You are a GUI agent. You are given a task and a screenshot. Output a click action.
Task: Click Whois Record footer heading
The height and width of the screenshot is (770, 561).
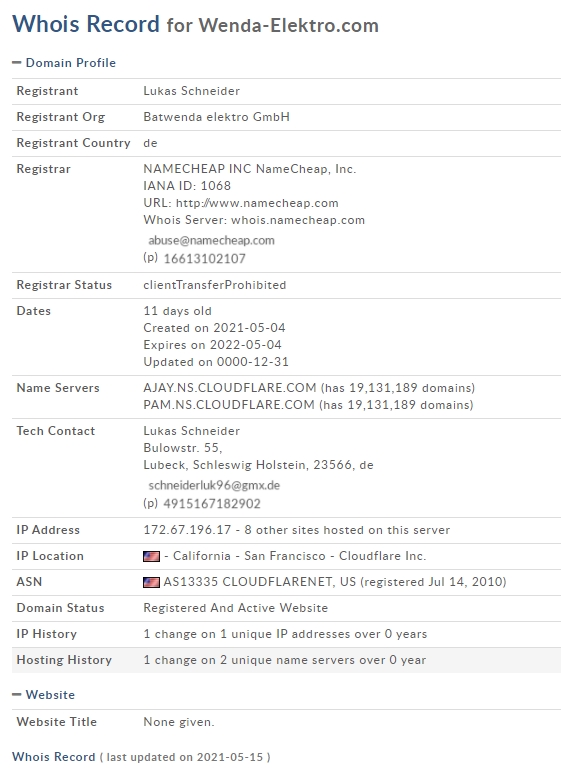(54, 757)
